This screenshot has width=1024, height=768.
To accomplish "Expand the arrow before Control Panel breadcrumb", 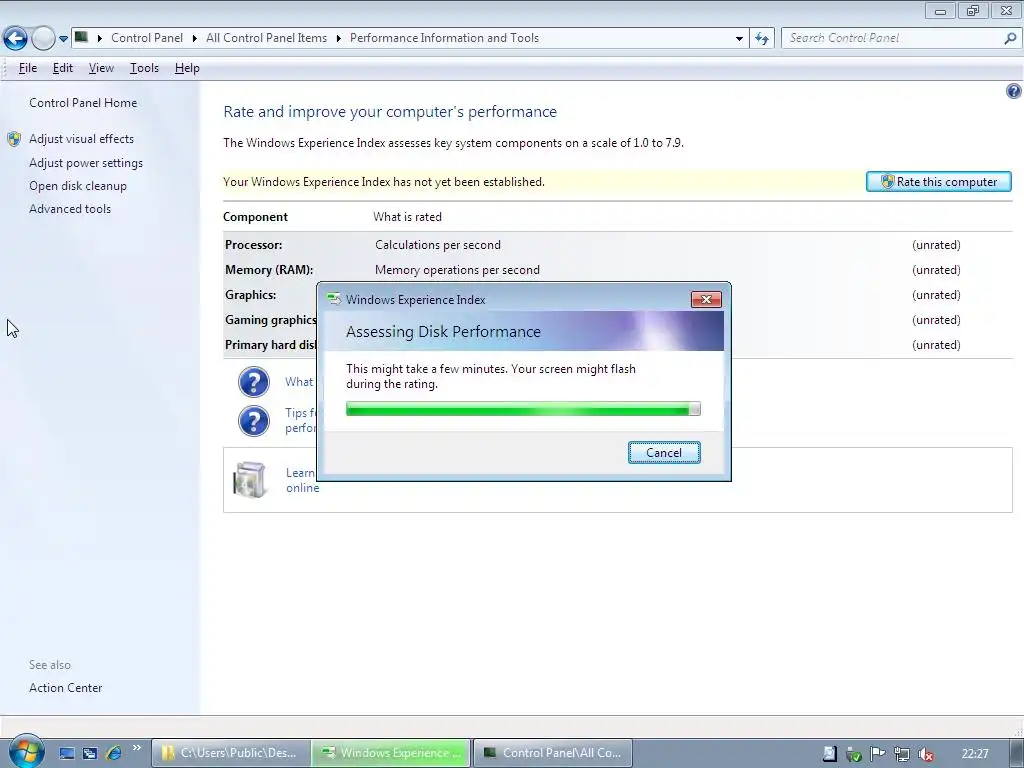I will [x=99, y=39].
